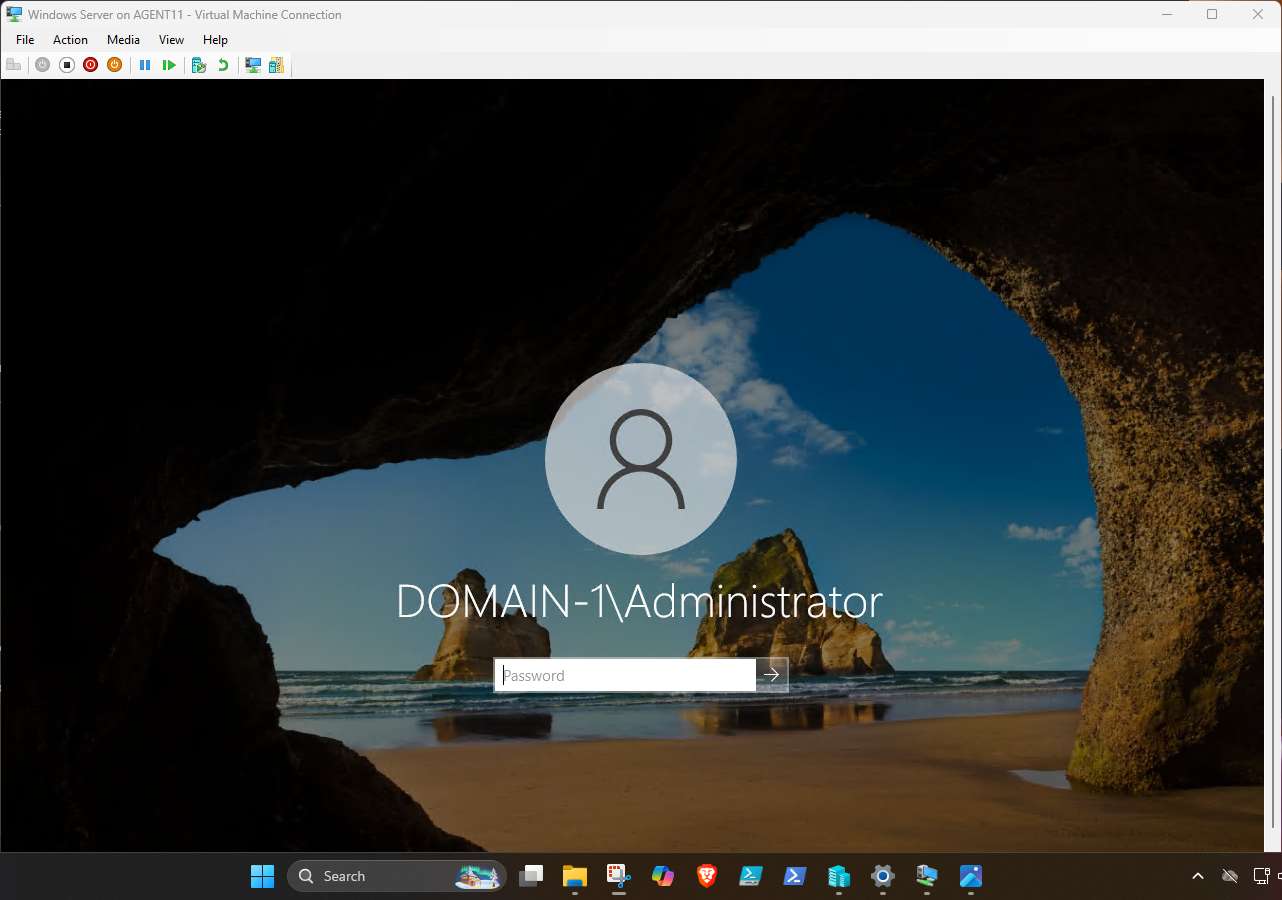
Task: Shut down the guest OS
Action: pos(90,64)
